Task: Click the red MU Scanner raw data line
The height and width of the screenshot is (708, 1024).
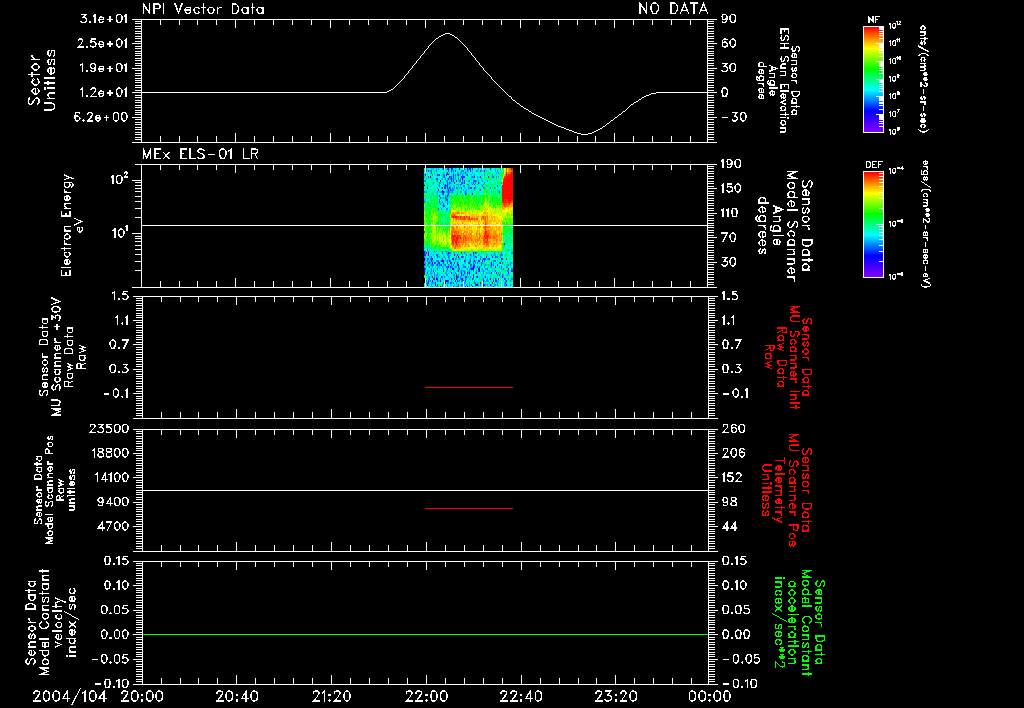Action: pyautogui.click(x=468, y=387)
